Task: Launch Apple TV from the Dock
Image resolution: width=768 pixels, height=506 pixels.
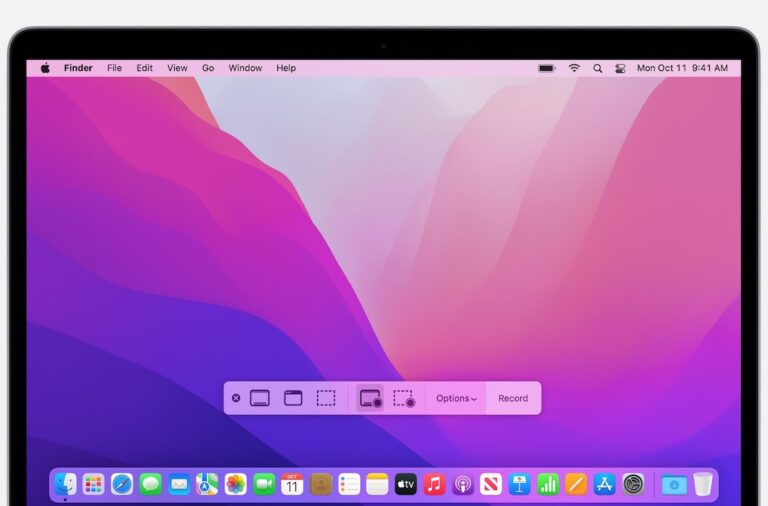Action: tap(406, 484)
